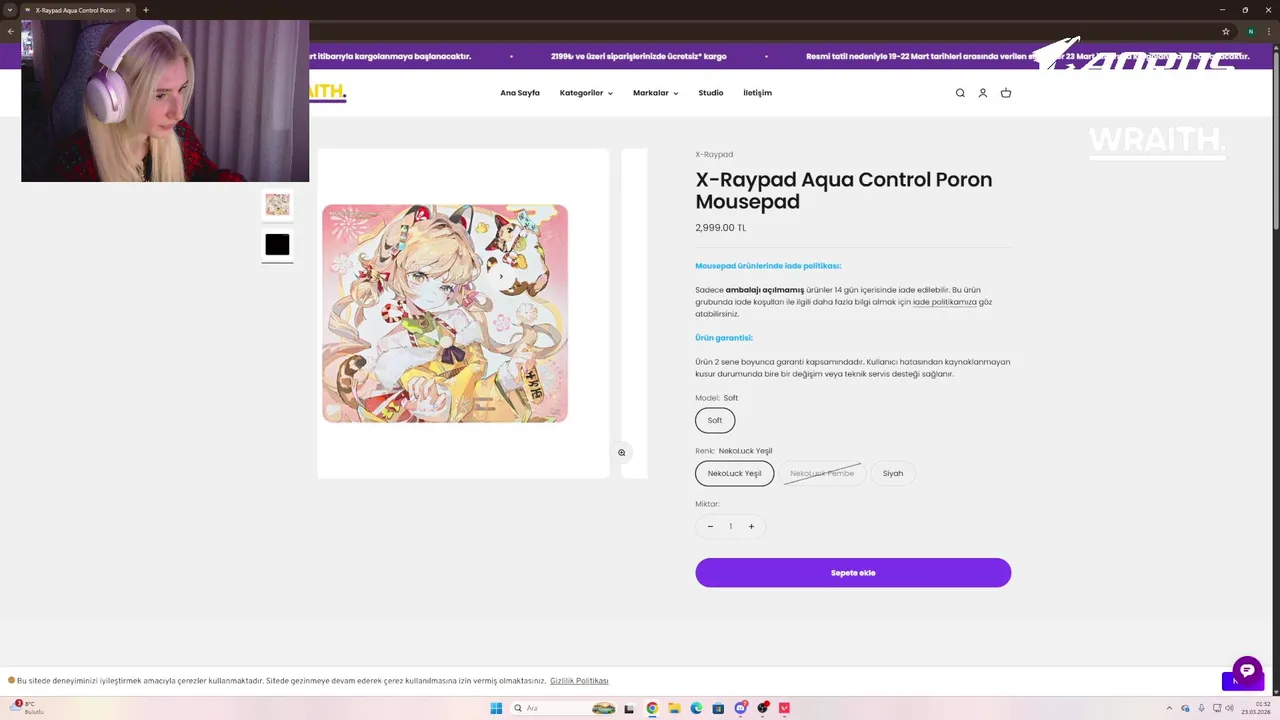Open the account login icon
1280x720 pixels.
pyautogui.click(x=983, y=93)
